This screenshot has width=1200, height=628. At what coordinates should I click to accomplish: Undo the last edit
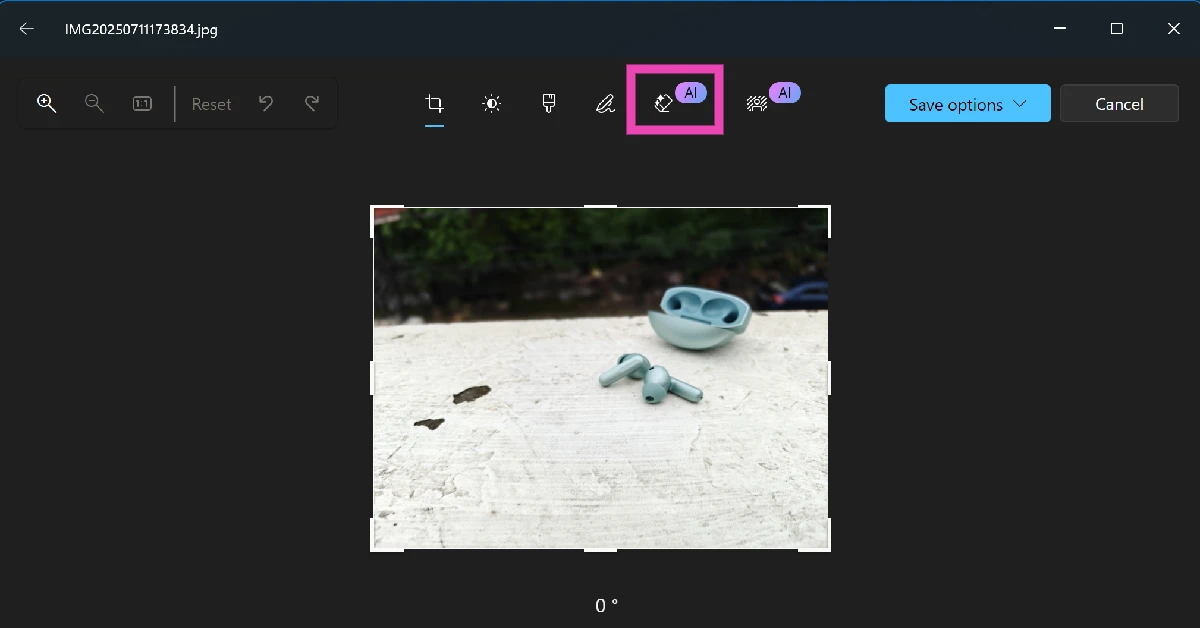pos(266,103)
